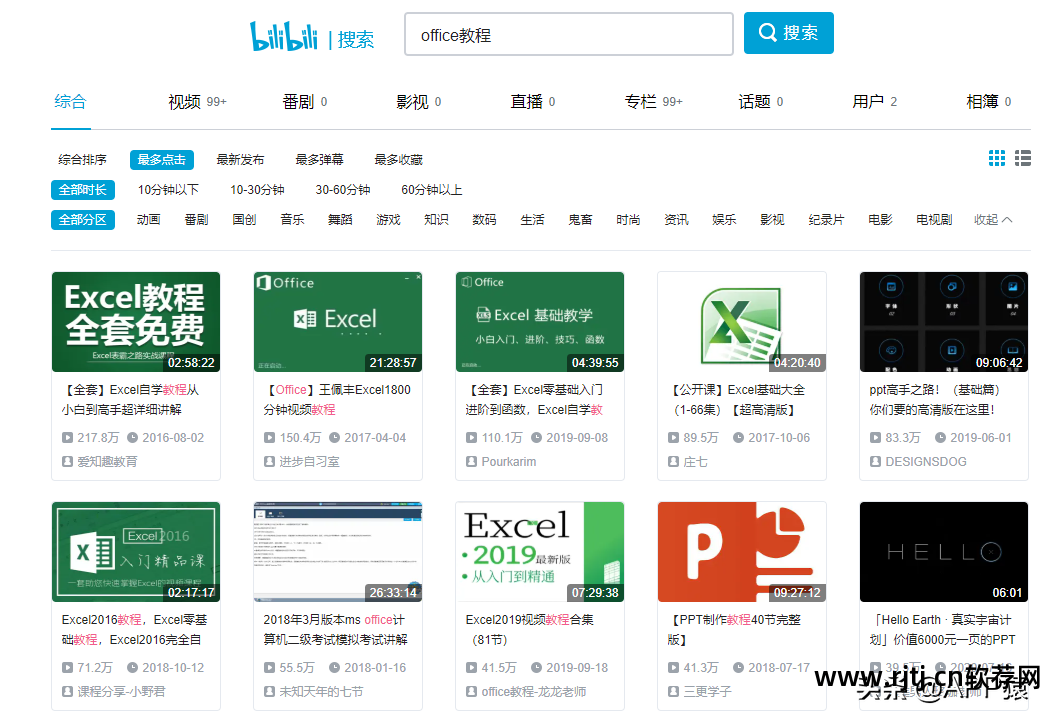Screen dimensions: 1050x723
Task: Open the 21:28:57 Office Excel thumbnail
Action: pyautogui.click(x=338, y=322)
